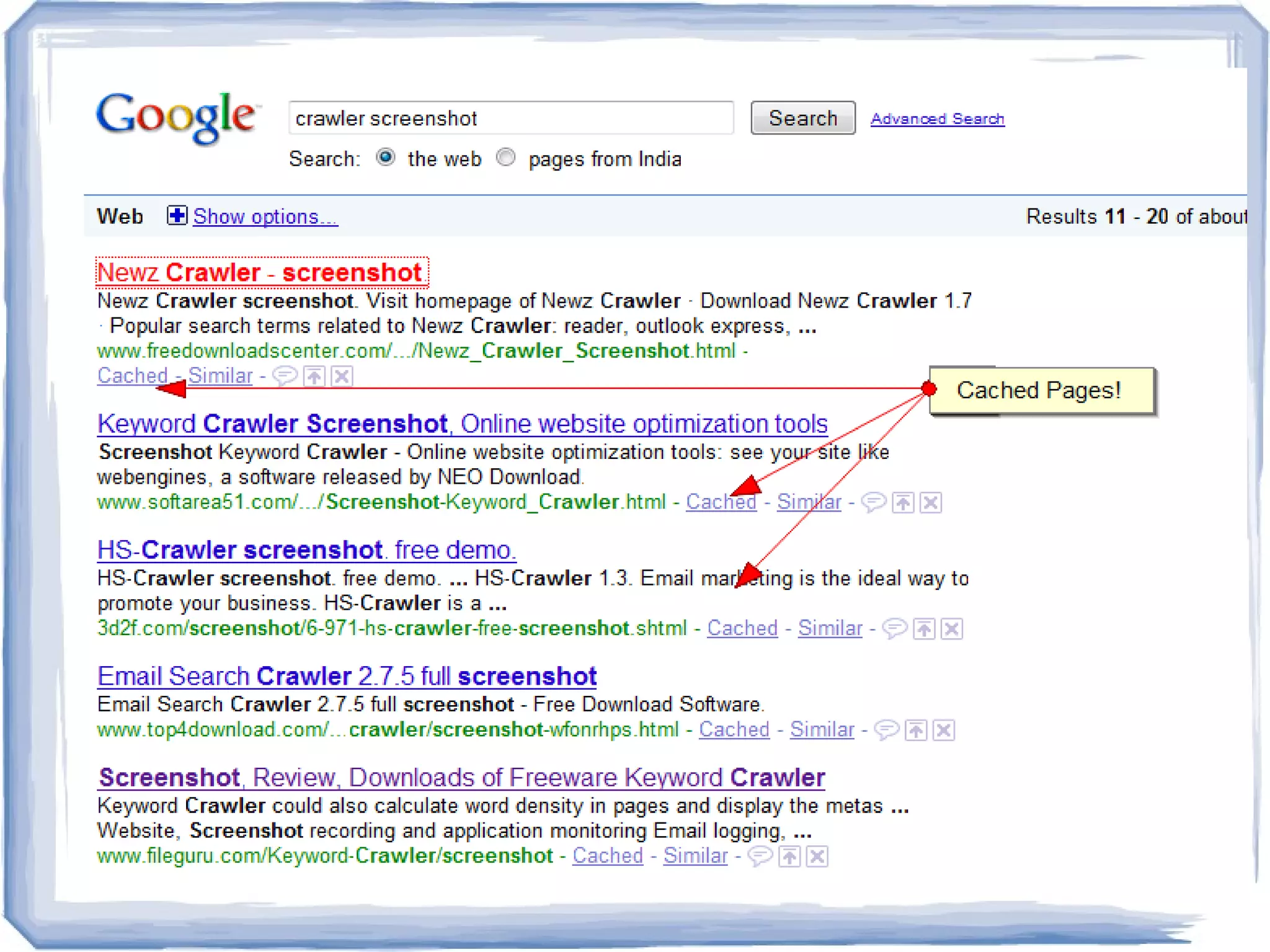Click remove X icon on 3d2f.com result

point(952,629)
